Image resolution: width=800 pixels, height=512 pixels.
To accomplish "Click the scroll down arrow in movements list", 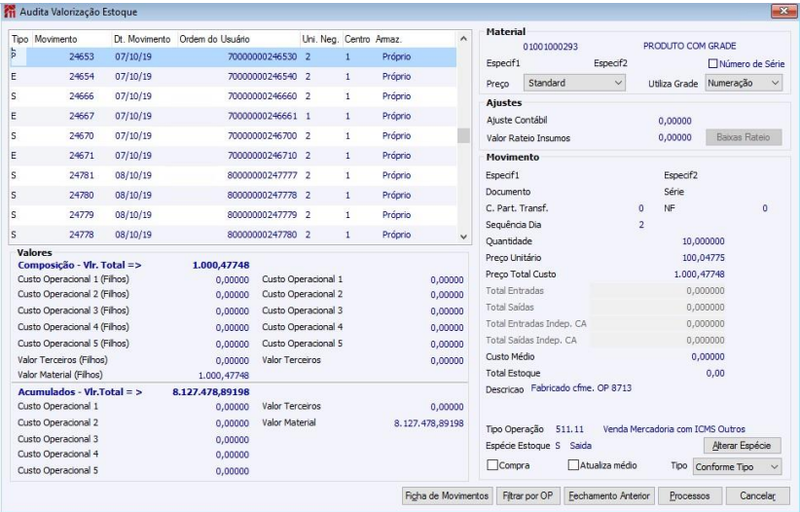I will point(463,237).
